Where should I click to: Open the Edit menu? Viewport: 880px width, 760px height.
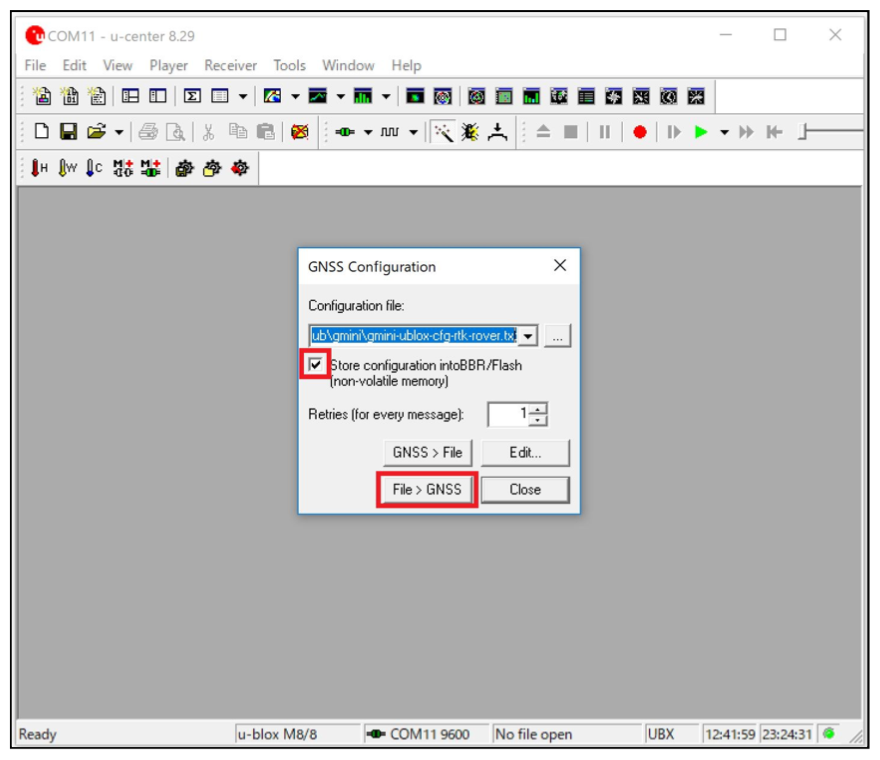tap(75, 66)
